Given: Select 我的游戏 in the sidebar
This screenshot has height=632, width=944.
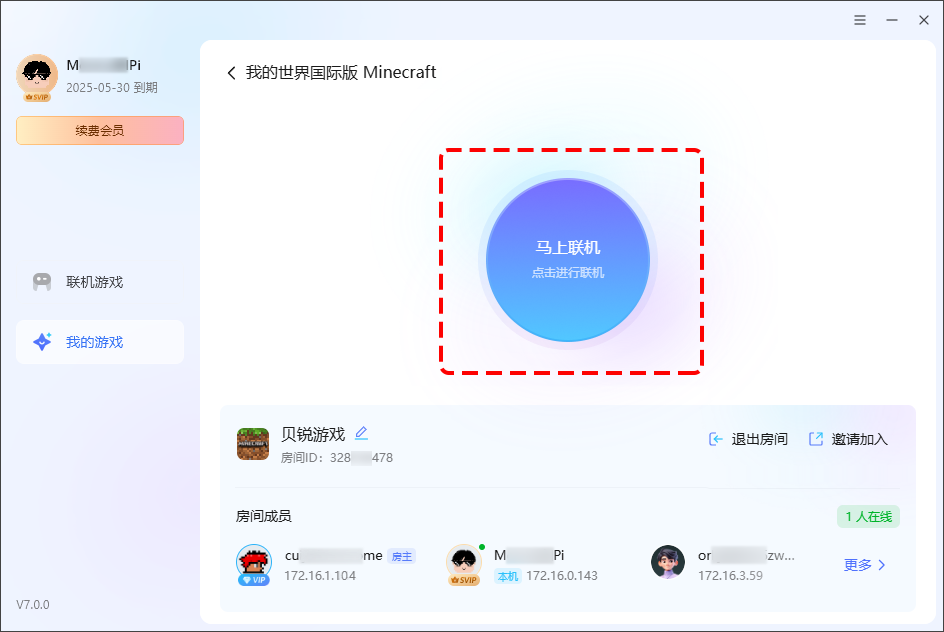Looking at the screenshot, I should [x=100, y=342].
